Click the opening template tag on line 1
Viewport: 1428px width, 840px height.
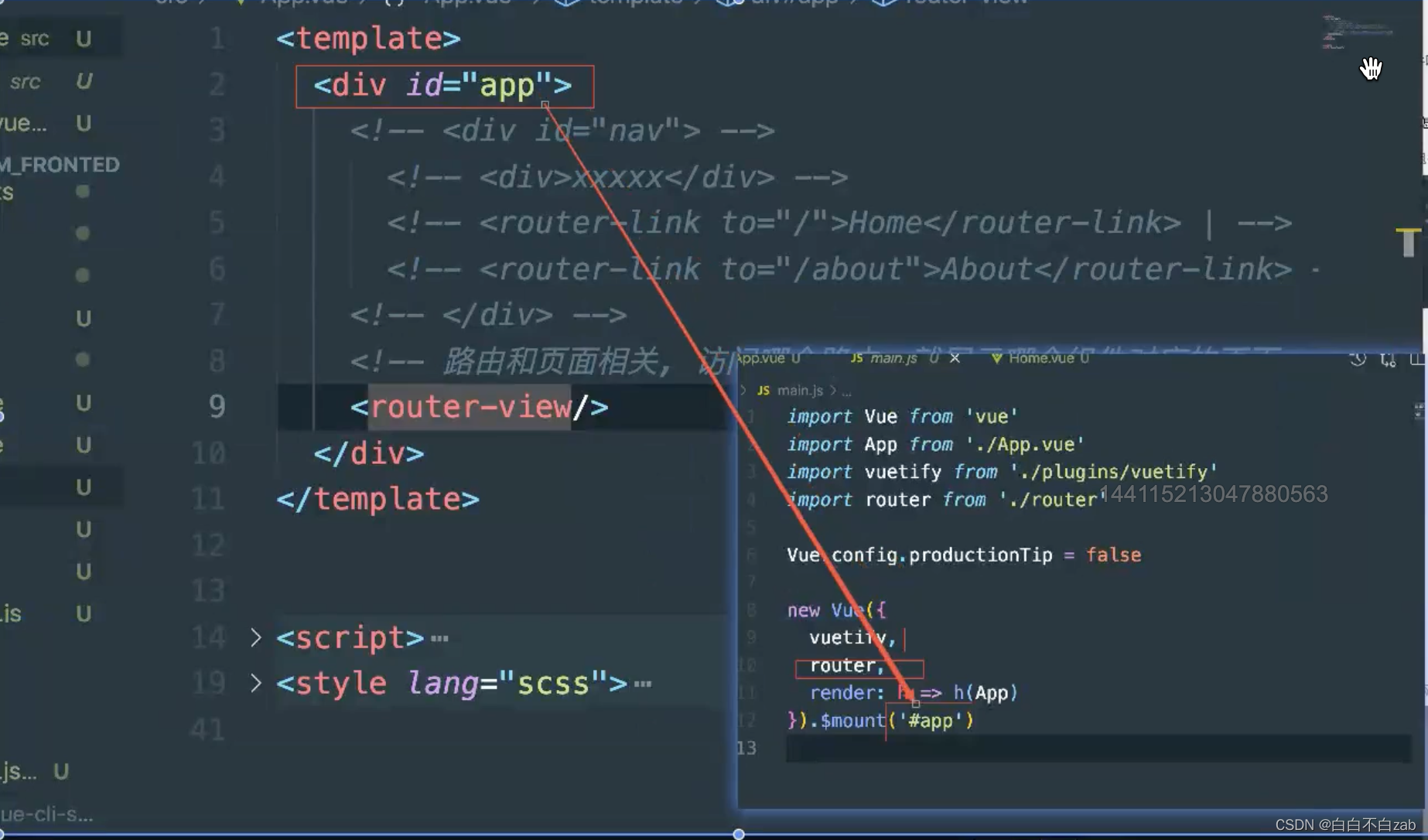368,39
